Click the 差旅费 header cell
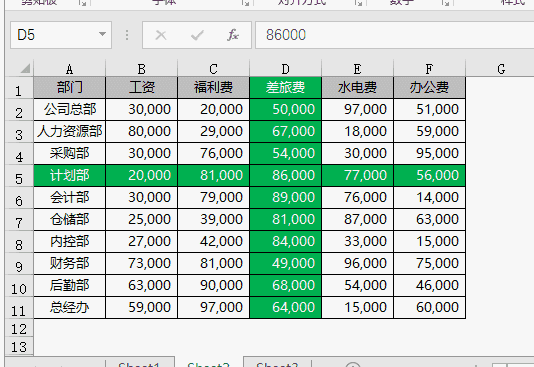 tap(285, 88)
